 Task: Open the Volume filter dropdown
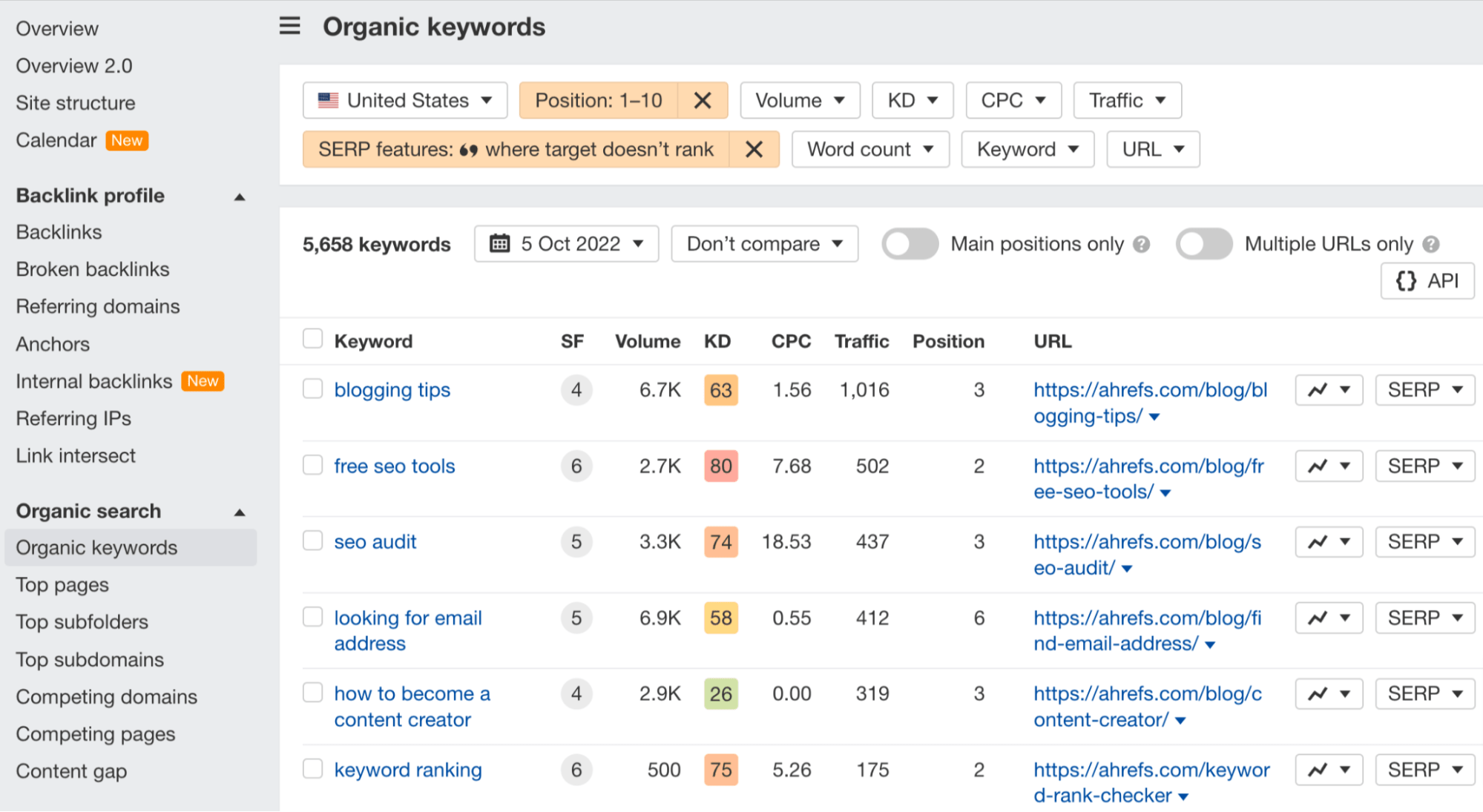798,100
